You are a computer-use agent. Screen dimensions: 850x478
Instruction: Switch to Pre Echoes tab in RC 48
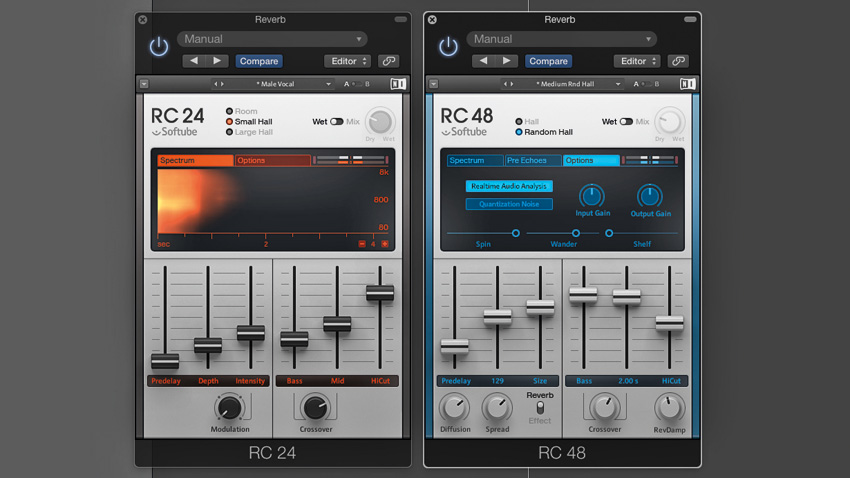(x=532, y=160)
